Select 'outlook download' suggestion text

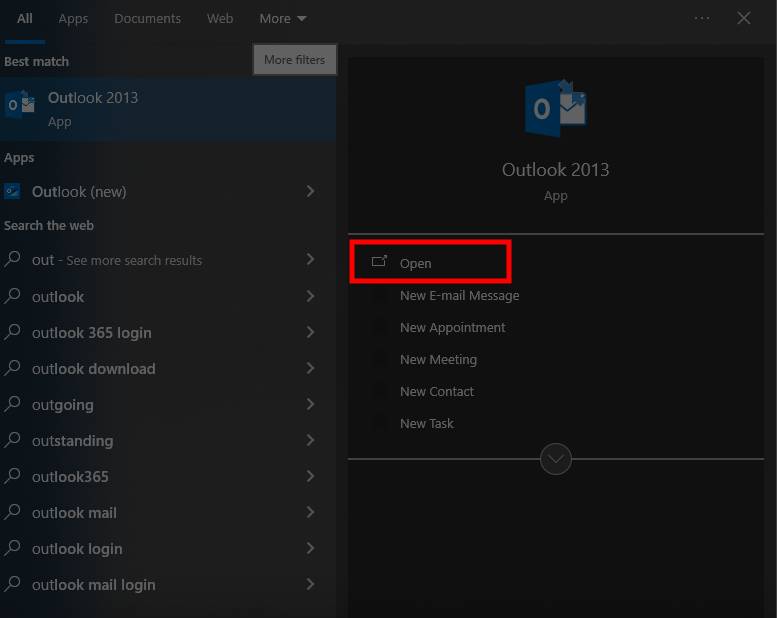tap(94, 369)
